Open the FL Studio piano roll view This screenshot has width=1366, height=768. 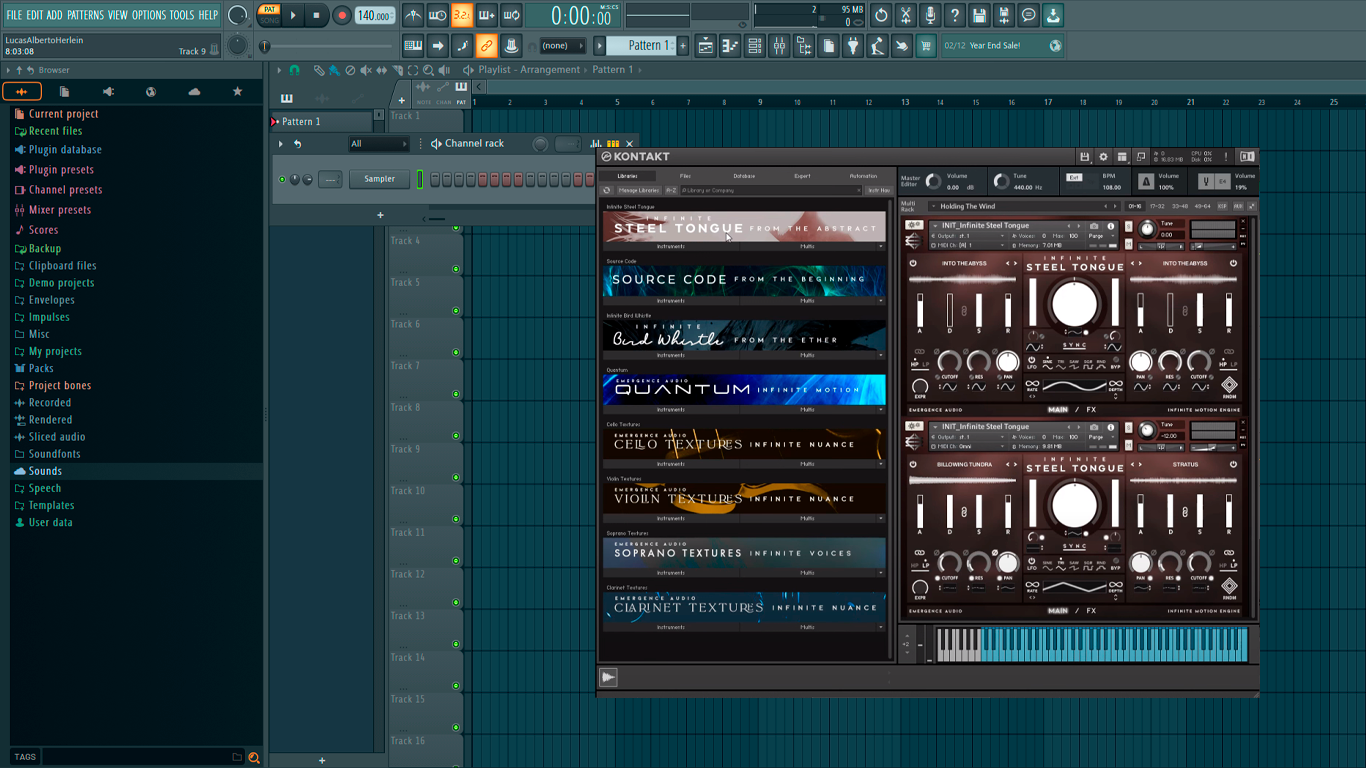click(x=729, y=46)
